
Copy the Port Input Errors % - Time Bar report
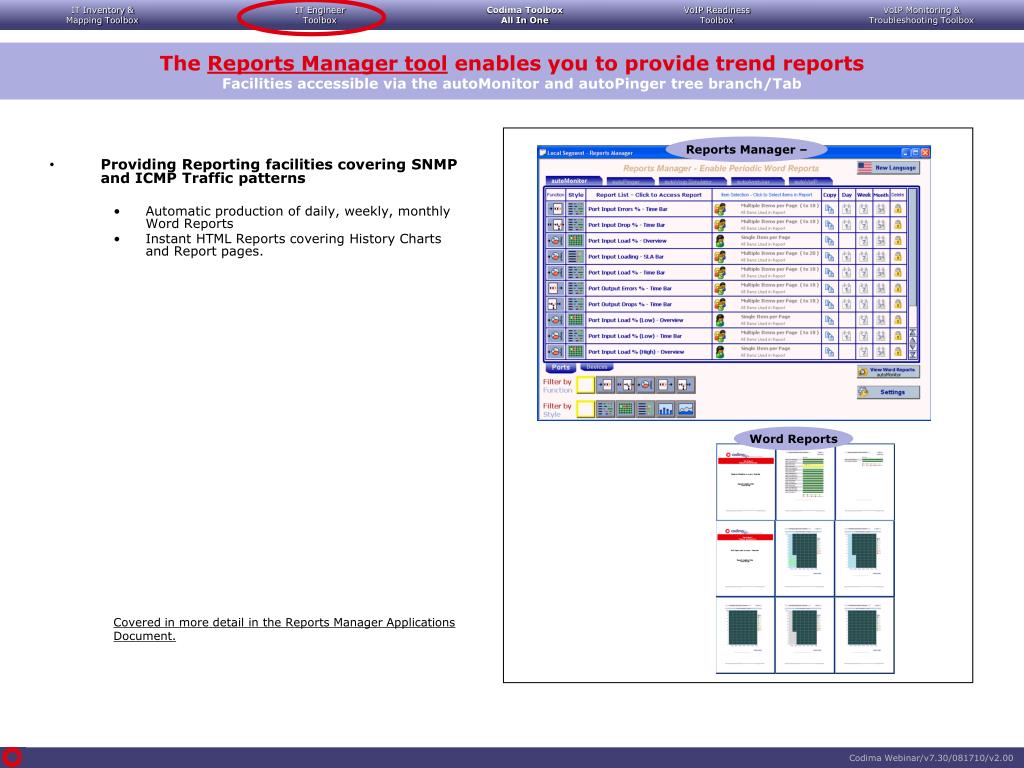tap(829, 209)
